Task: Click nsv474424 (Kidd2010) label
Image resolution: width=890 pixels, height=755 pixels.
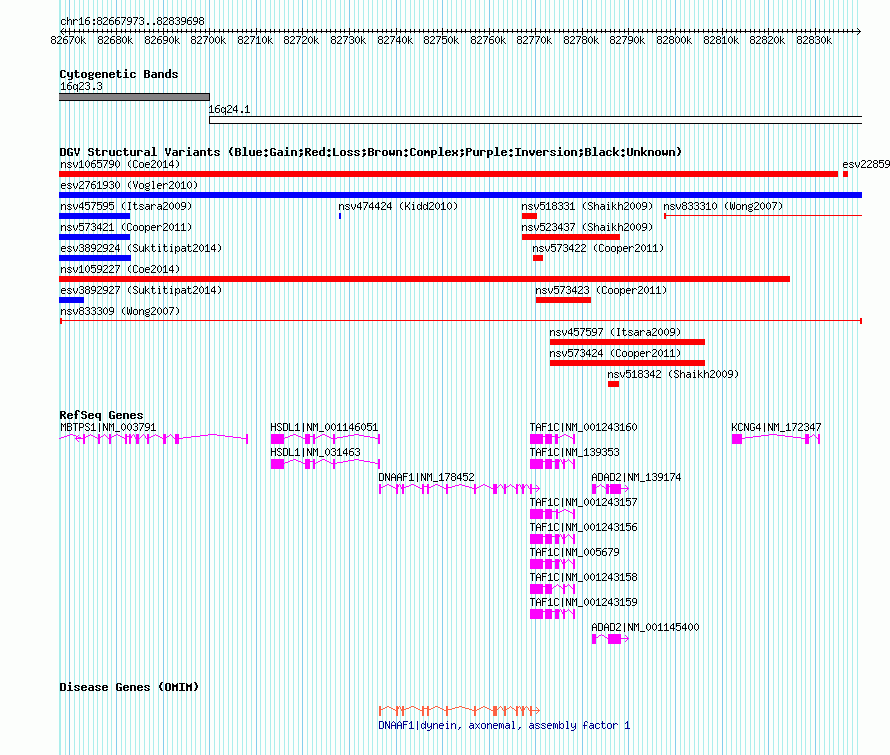Action: (398, 206)
